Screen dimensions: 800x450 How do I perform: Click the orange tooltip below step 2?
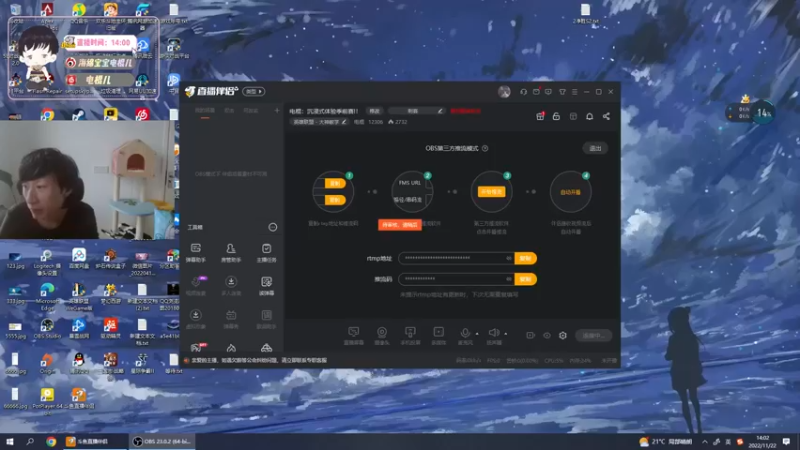coord(399,225)
